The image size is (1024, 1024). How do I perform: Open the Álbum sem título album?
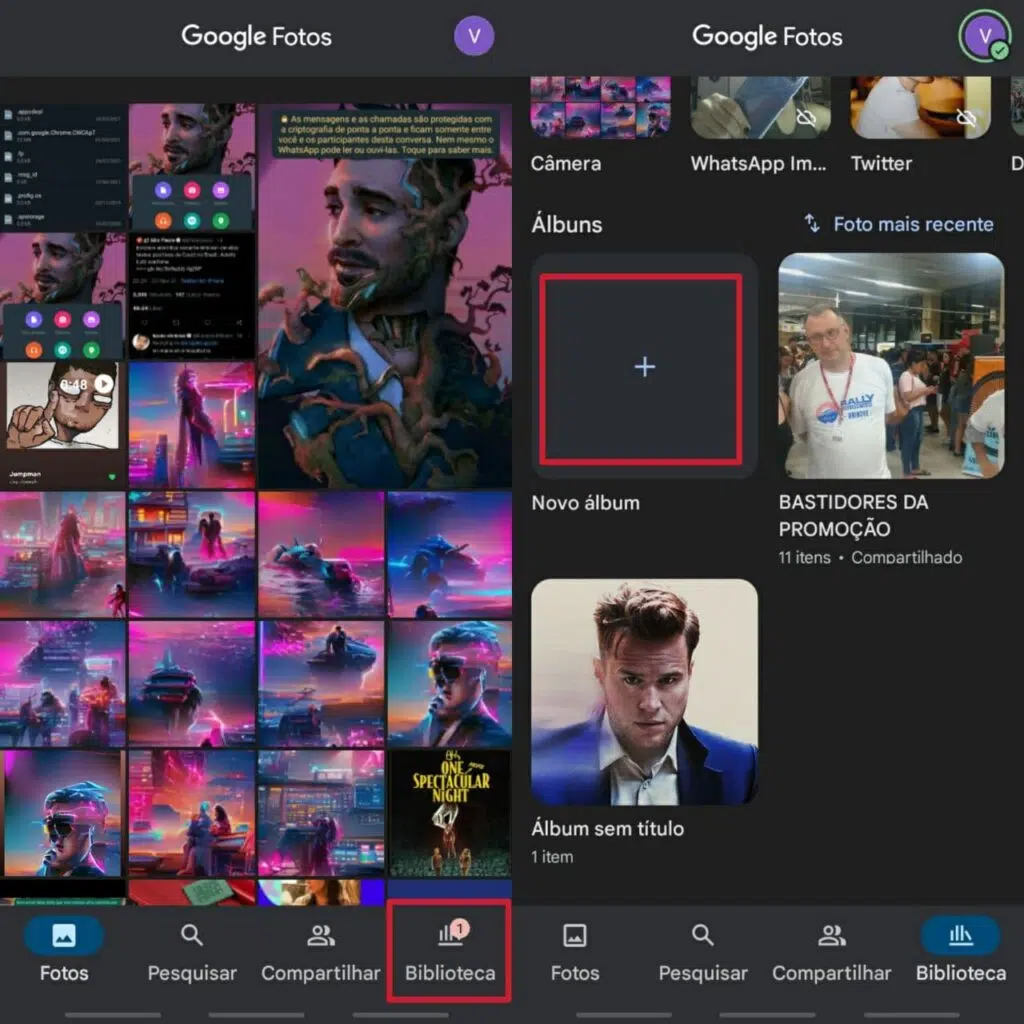(644, 692)
